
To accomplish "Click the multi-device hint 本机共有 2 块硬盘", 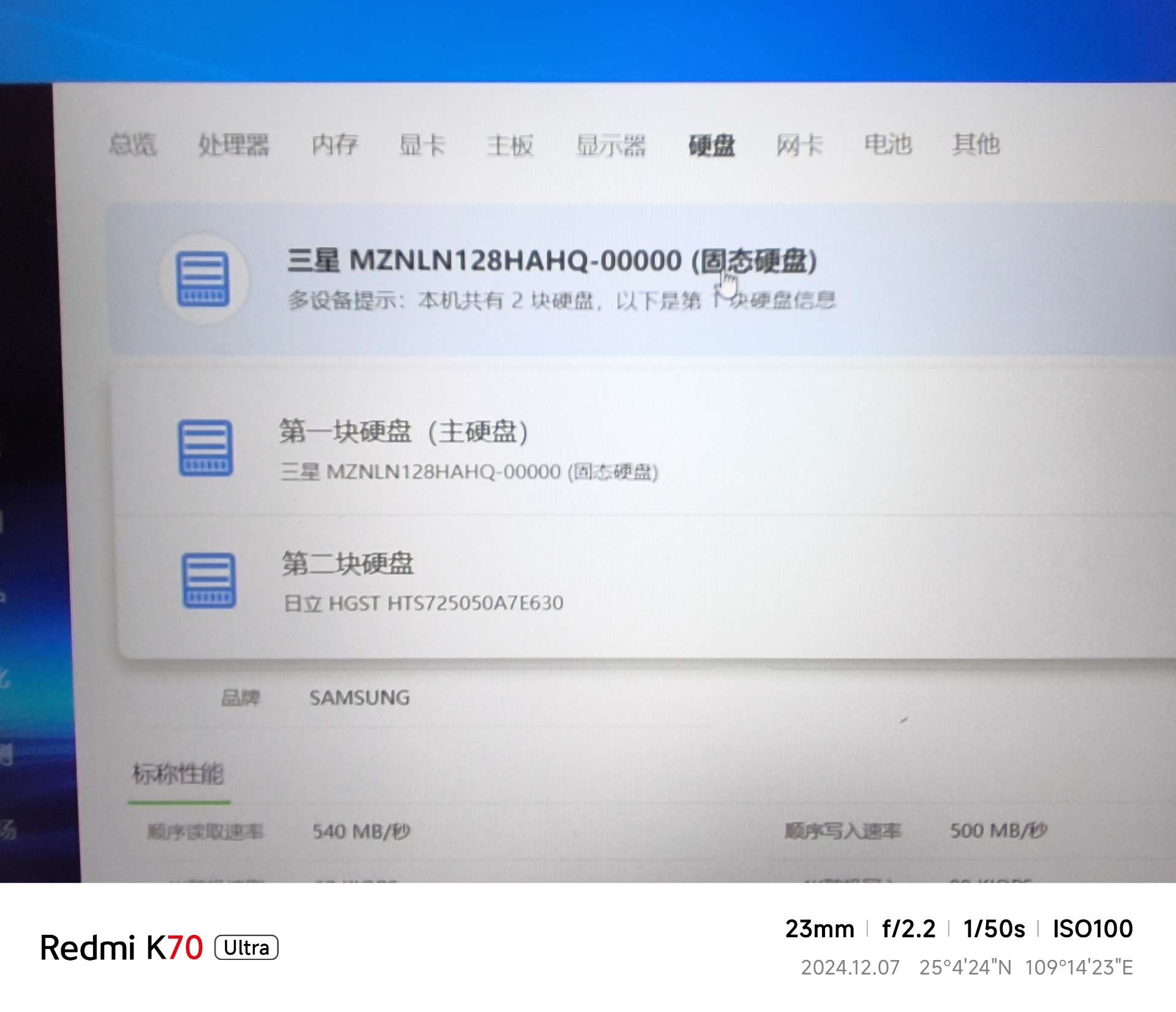I will (x=562, y=300).
